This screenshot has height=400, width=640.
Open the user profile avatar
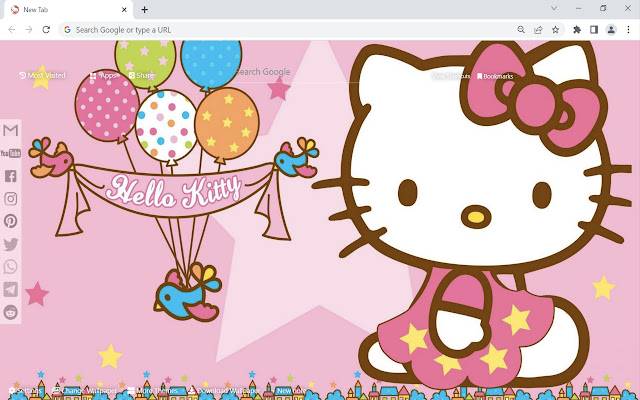(x=611, y=30)
